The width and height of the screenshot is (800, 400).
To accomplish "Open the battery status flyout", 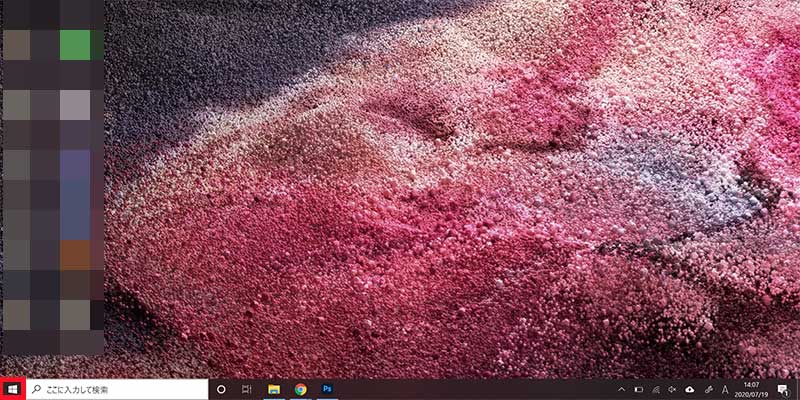I will [638, 389].
